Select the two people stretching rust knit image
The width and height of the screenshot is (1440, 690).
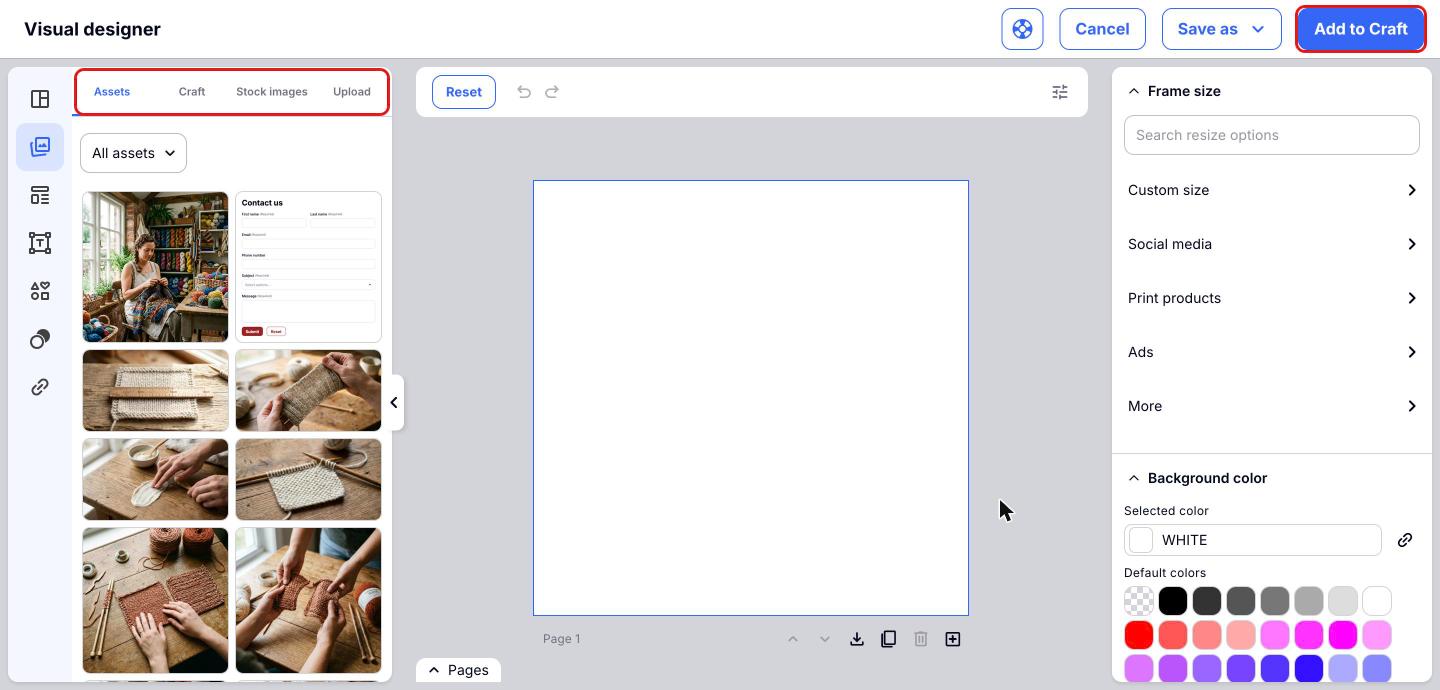(x=308, y=600)
